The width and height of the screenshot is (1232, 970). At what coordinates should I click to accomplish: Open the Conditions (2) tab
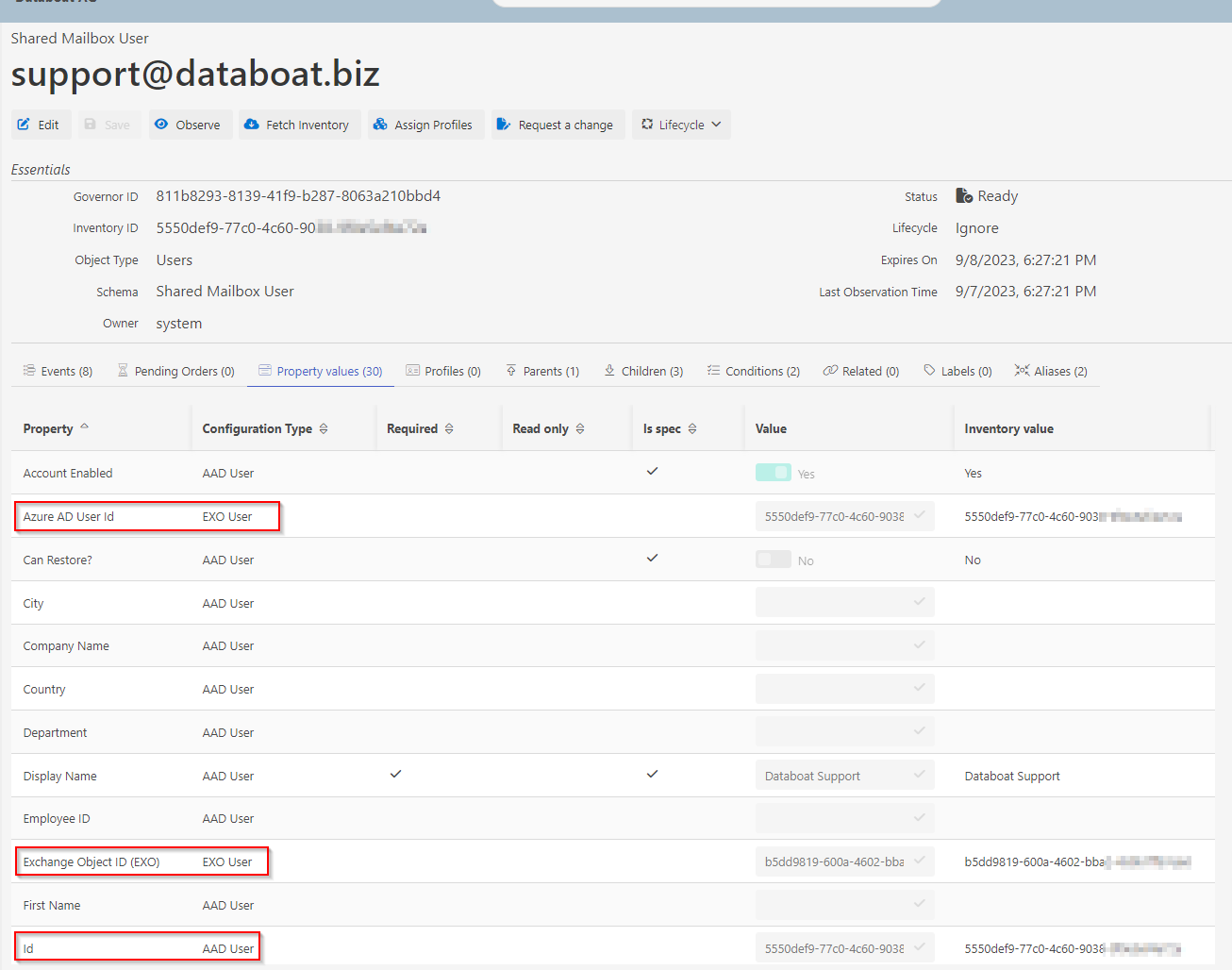click(754, 371)
